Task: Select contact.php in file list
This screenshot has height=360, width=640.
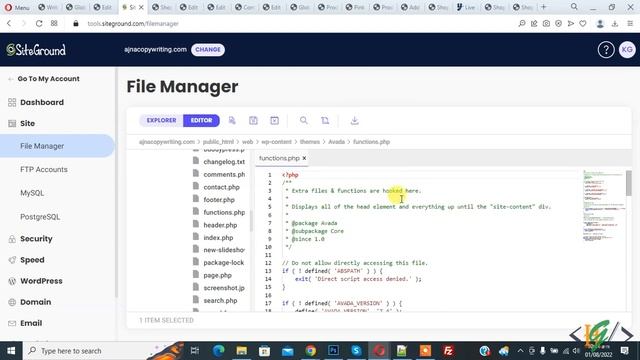Action: pyautogui.click(x=221, y=187)
